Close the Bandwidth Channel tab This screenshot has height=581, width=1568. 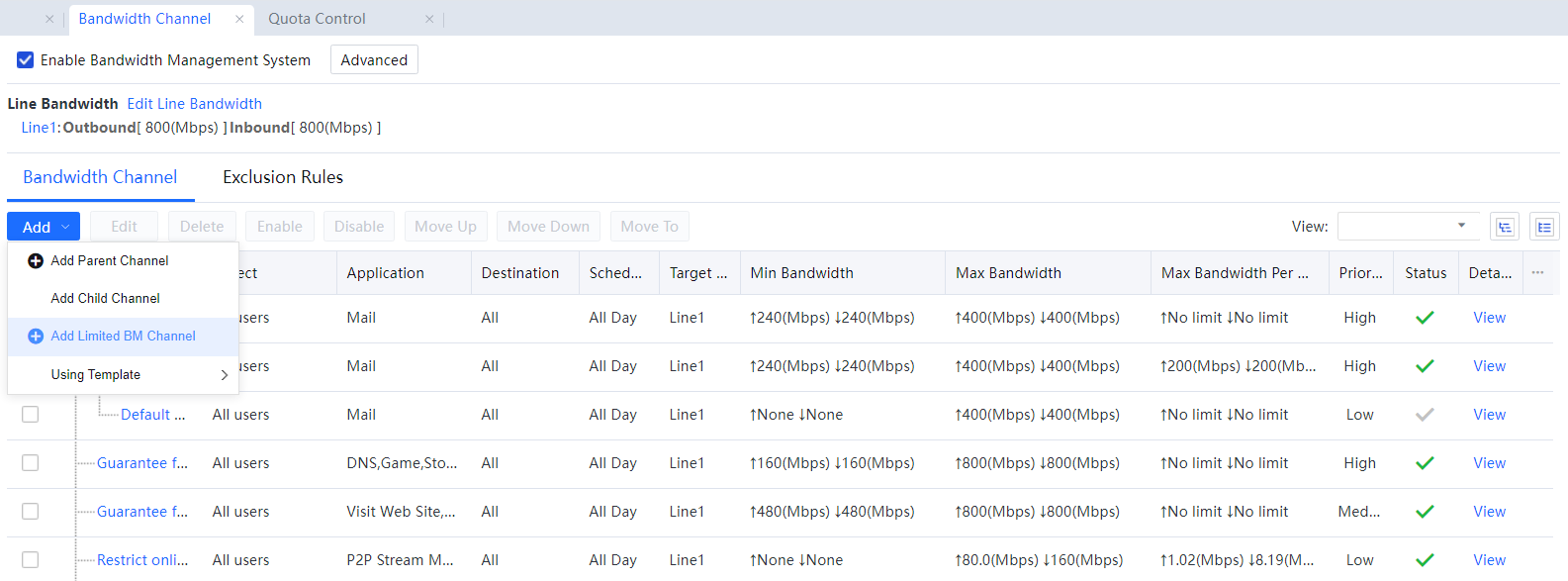(x=239, y=19)
